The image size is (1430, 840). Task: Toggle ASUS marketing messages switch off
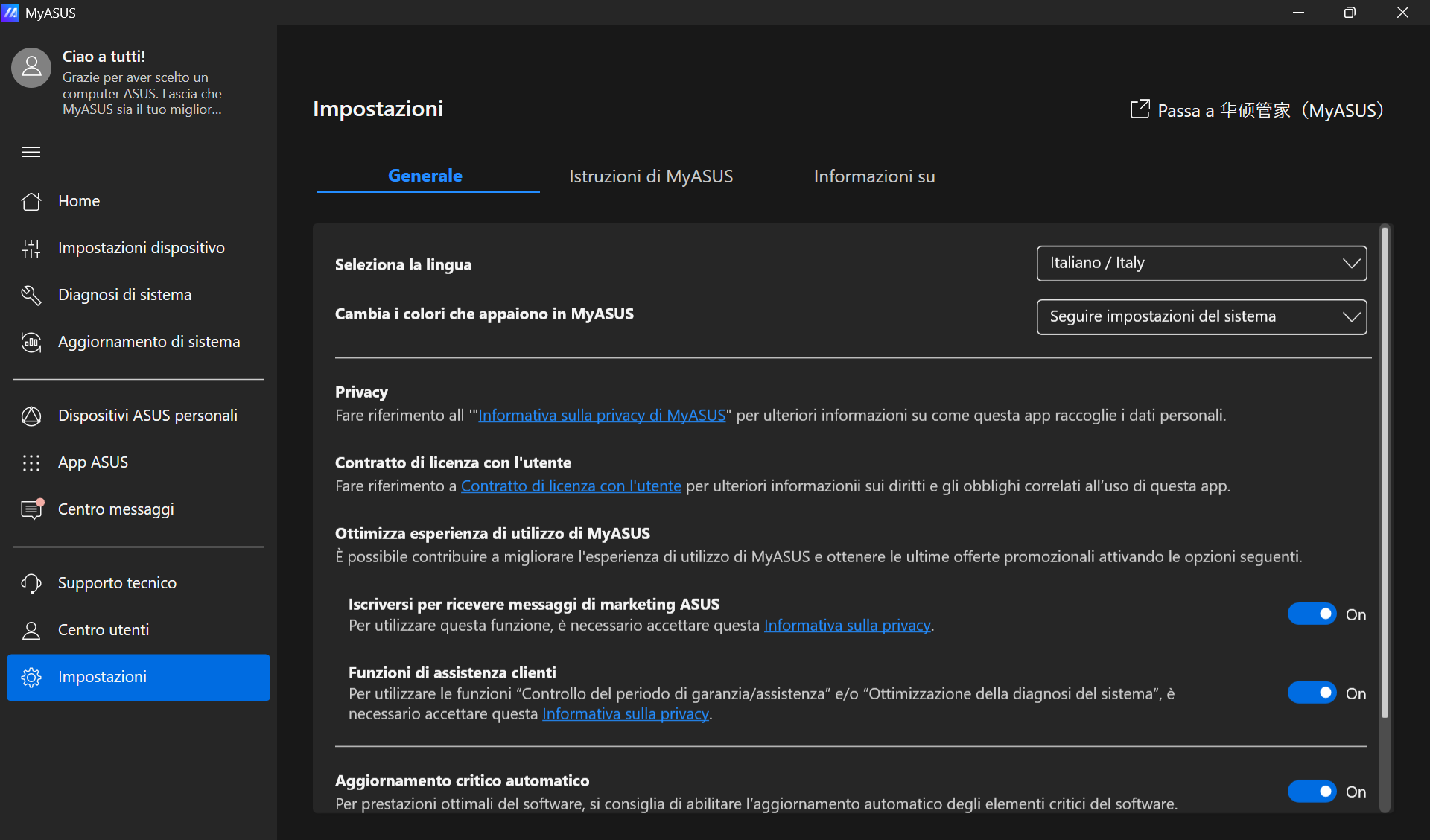(x=1312, y=614)
